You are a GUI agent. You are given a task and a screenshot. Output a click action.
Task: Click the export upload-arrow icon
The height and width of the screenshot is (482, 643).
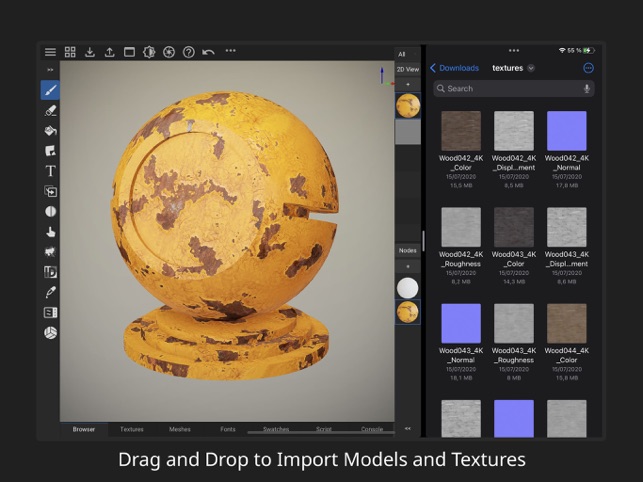coord(109,52)
